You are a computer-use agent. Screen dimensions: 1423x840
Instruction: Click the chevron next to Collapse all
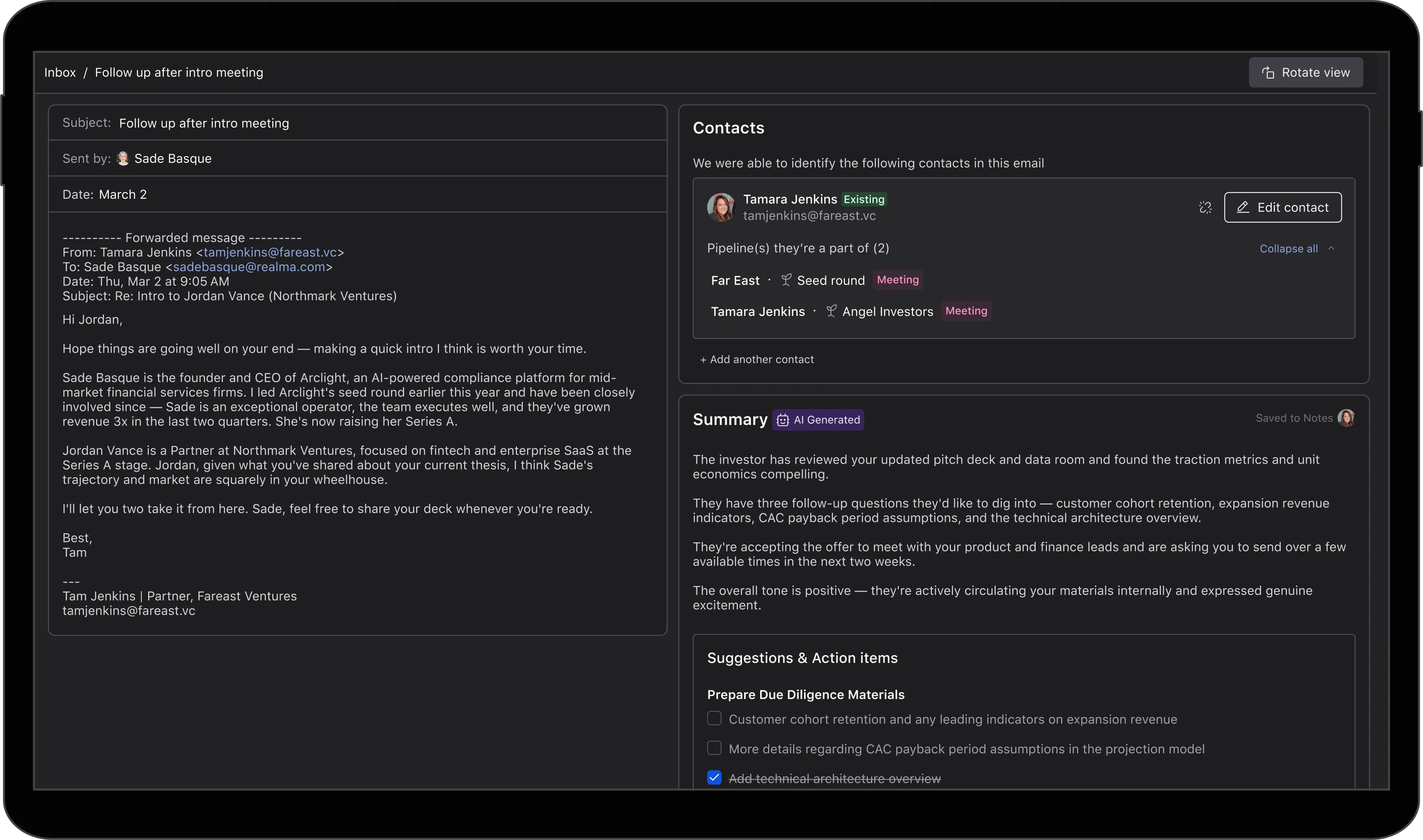click(x=1331, y=249)
